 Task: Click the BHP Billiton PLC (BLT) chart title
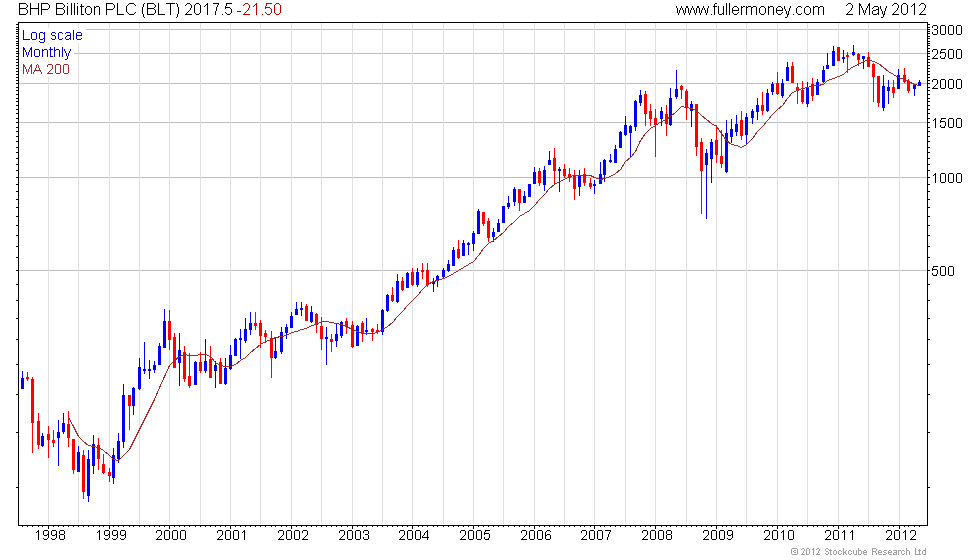click(99, 9)
